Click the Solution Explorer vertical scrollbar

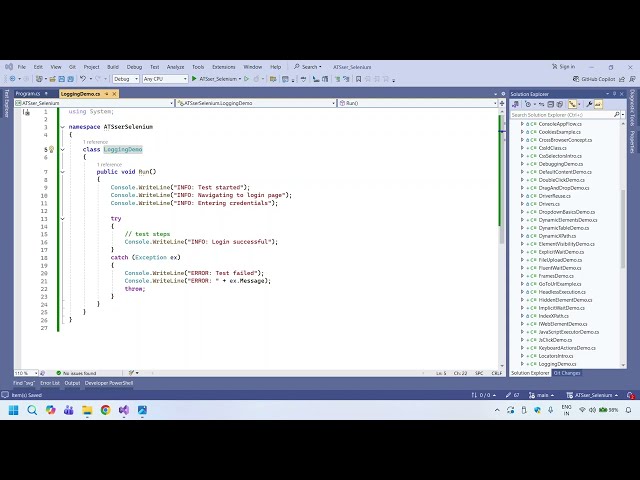pyautogui.click(x=623, y=229)
